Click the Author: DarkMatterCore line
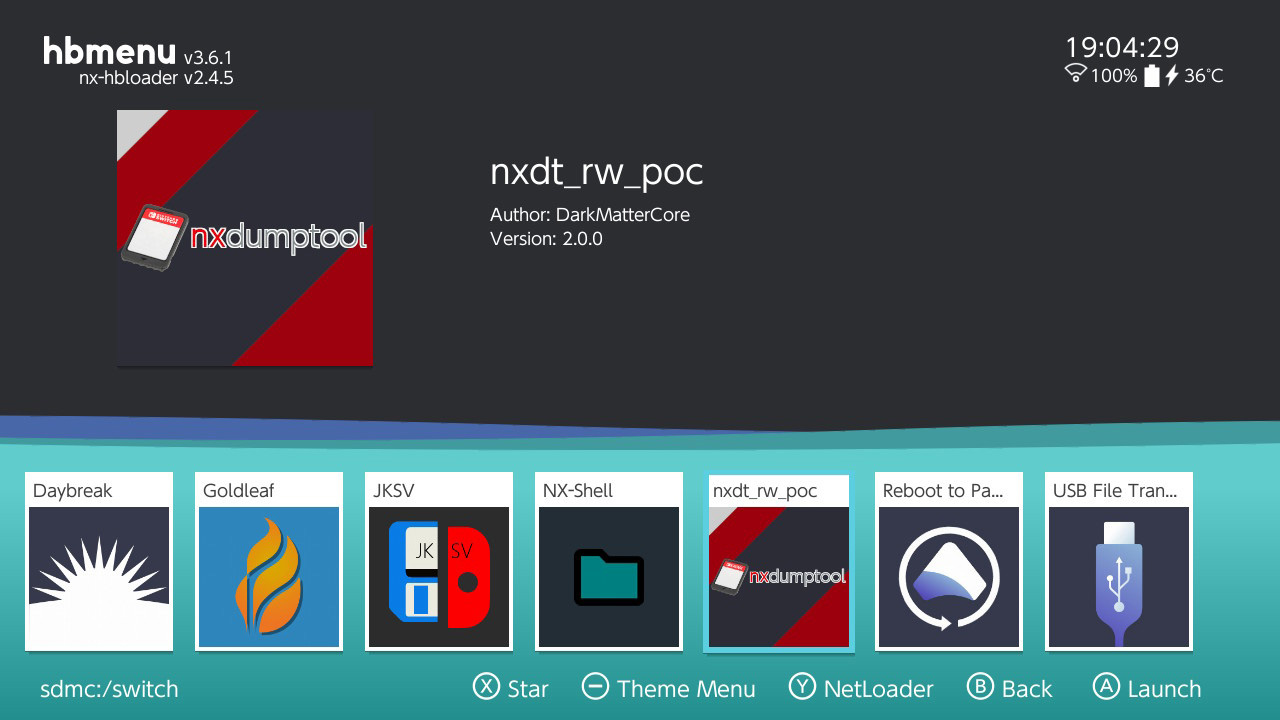 pyautogui.click(x=590, y=215)
